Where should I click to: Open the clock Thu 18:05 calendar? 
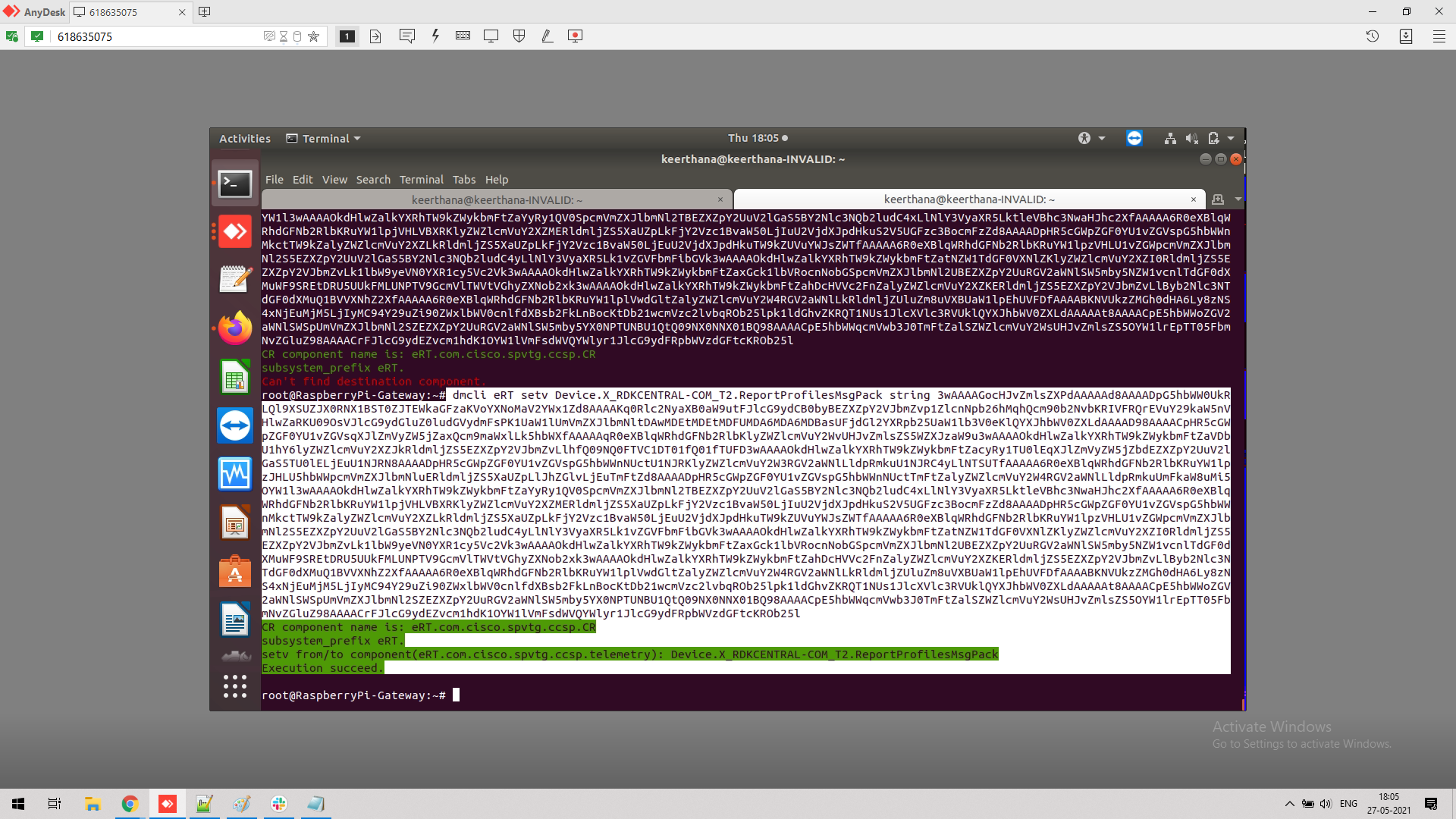(758, 138)
